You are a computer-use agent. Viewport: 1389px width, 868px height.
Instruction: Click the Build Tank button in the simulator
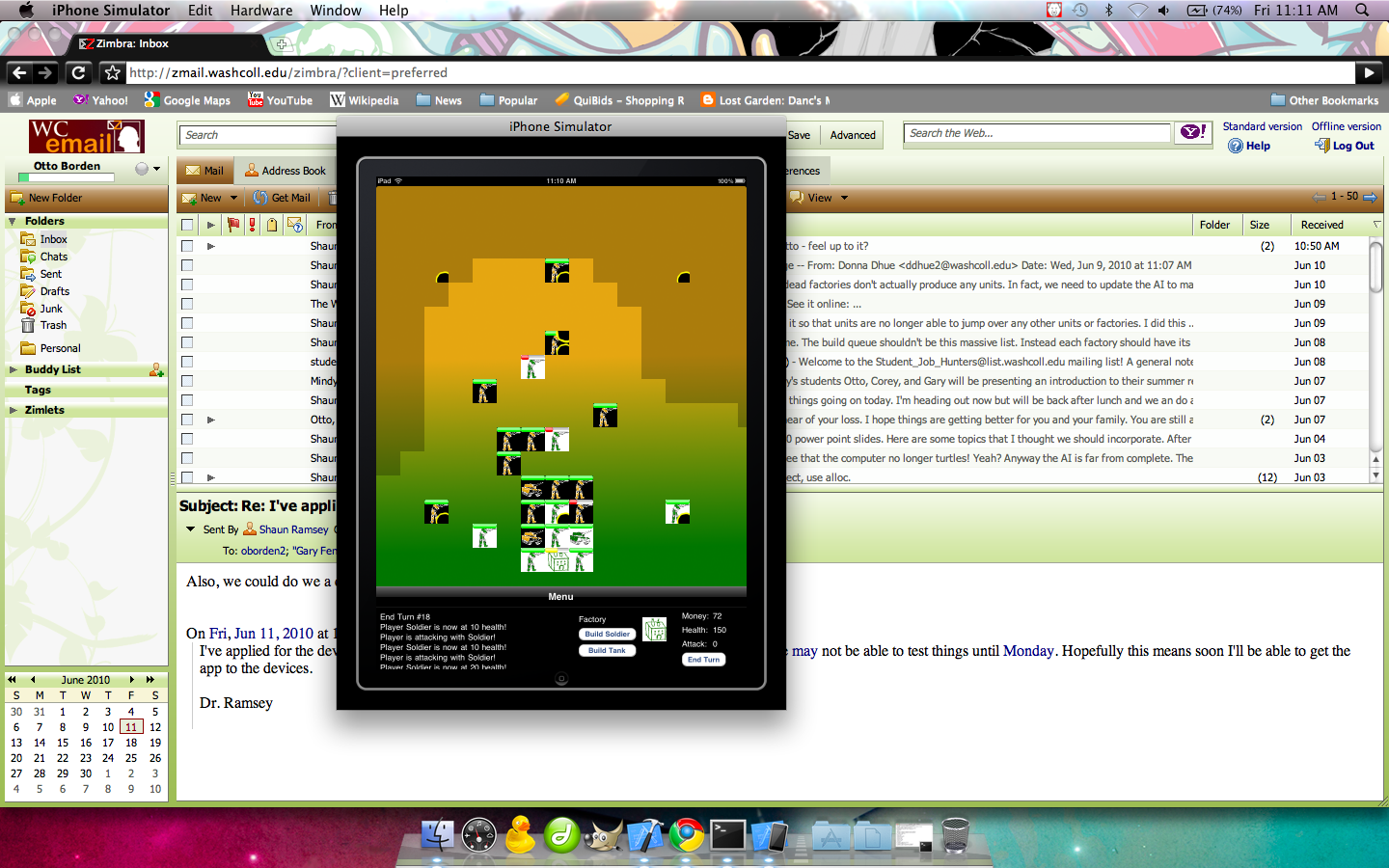coord(608,650)
